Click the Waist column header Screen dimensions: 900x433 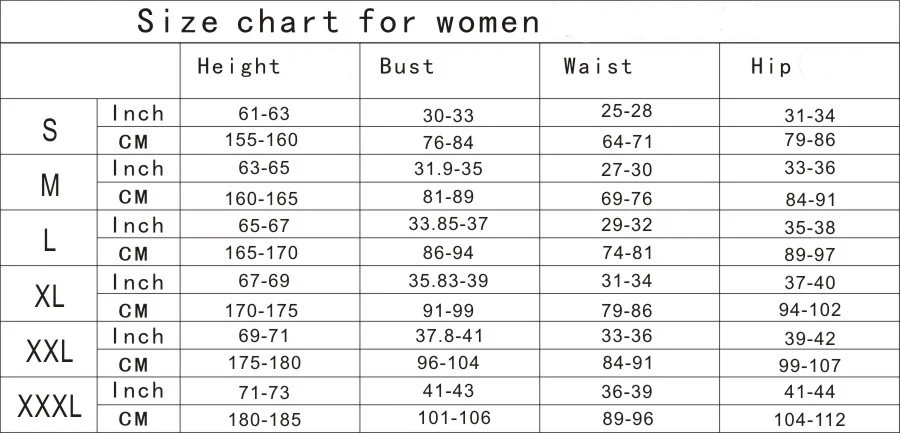pyautogui.click(x=598, y=68)
